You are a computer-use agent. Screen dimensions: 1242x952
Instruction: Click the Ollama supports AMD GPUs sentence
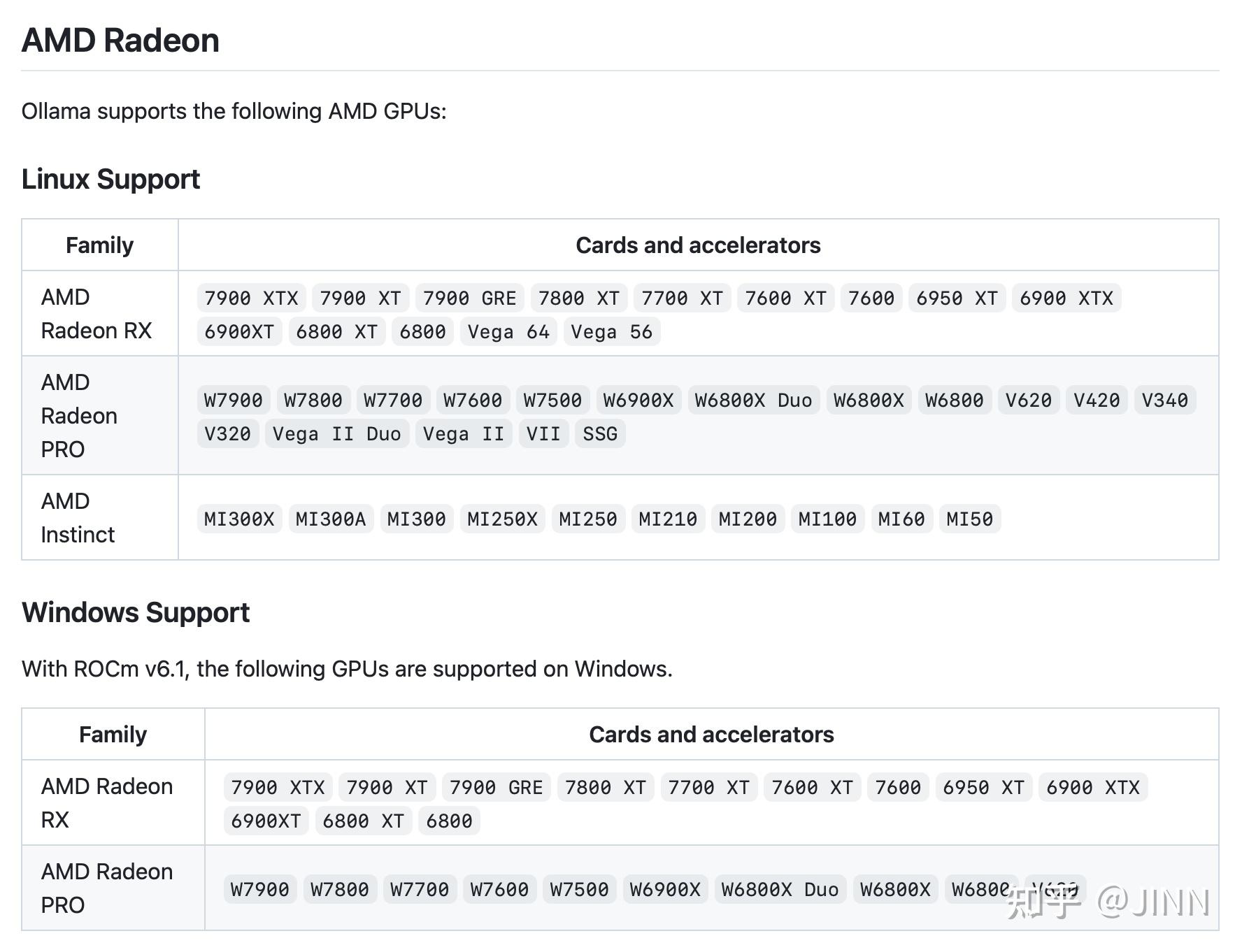[x=234, y=111]
